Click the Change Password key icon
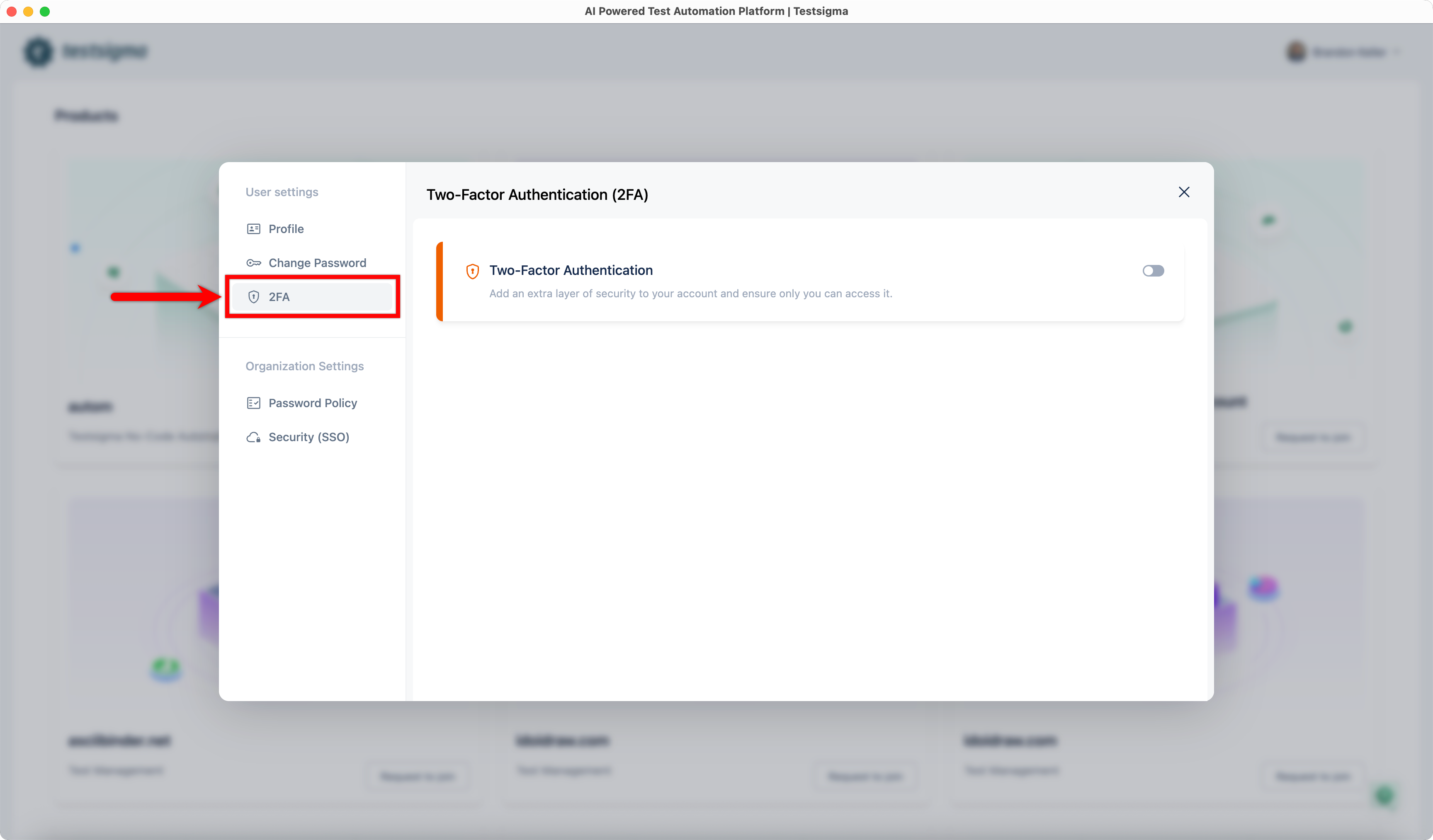This screenshot has height=840, width=1433. pos(254,263)
